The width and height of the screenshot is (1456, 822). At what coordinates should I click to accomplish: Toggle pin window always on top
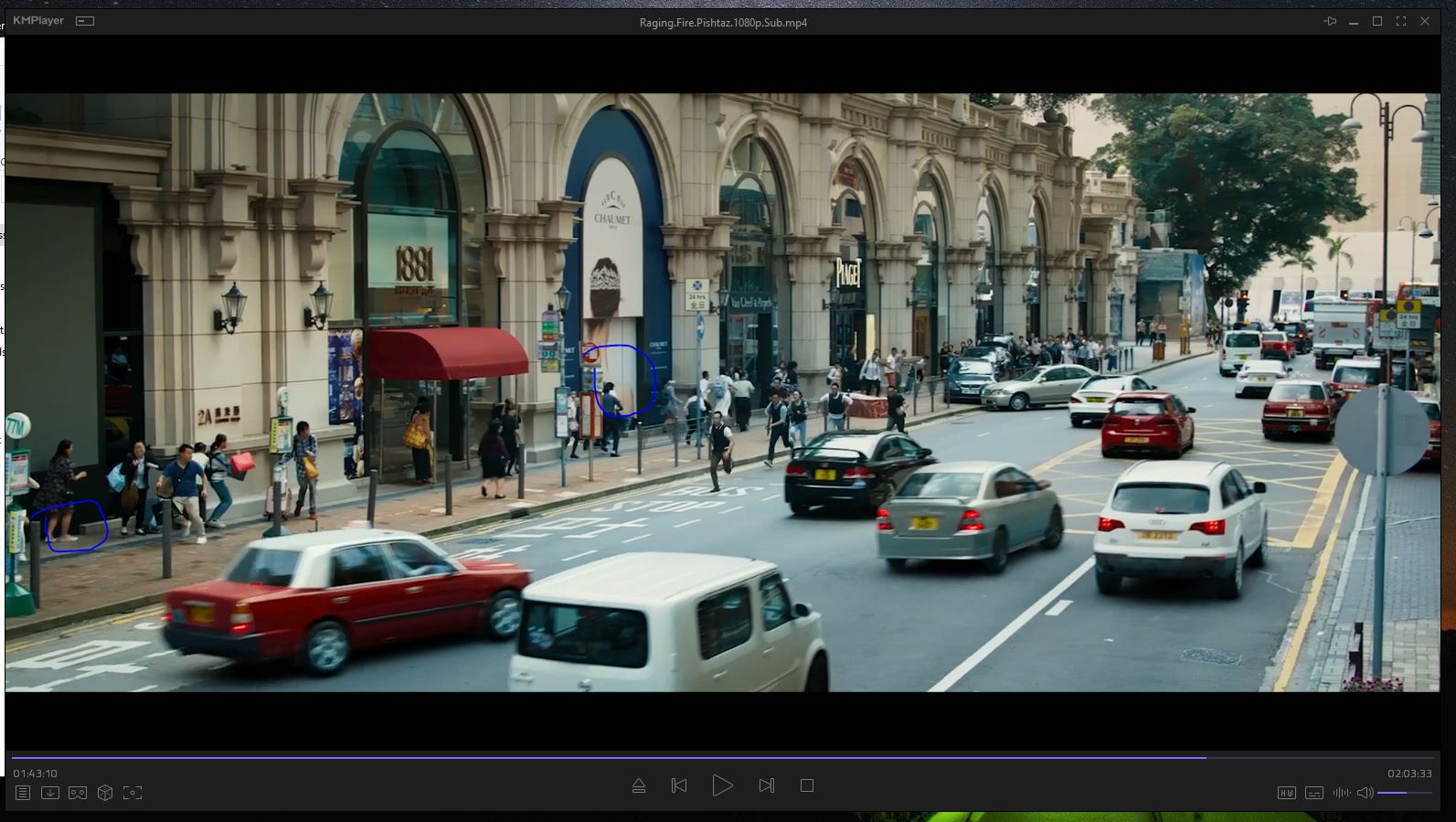point(1330,21)
